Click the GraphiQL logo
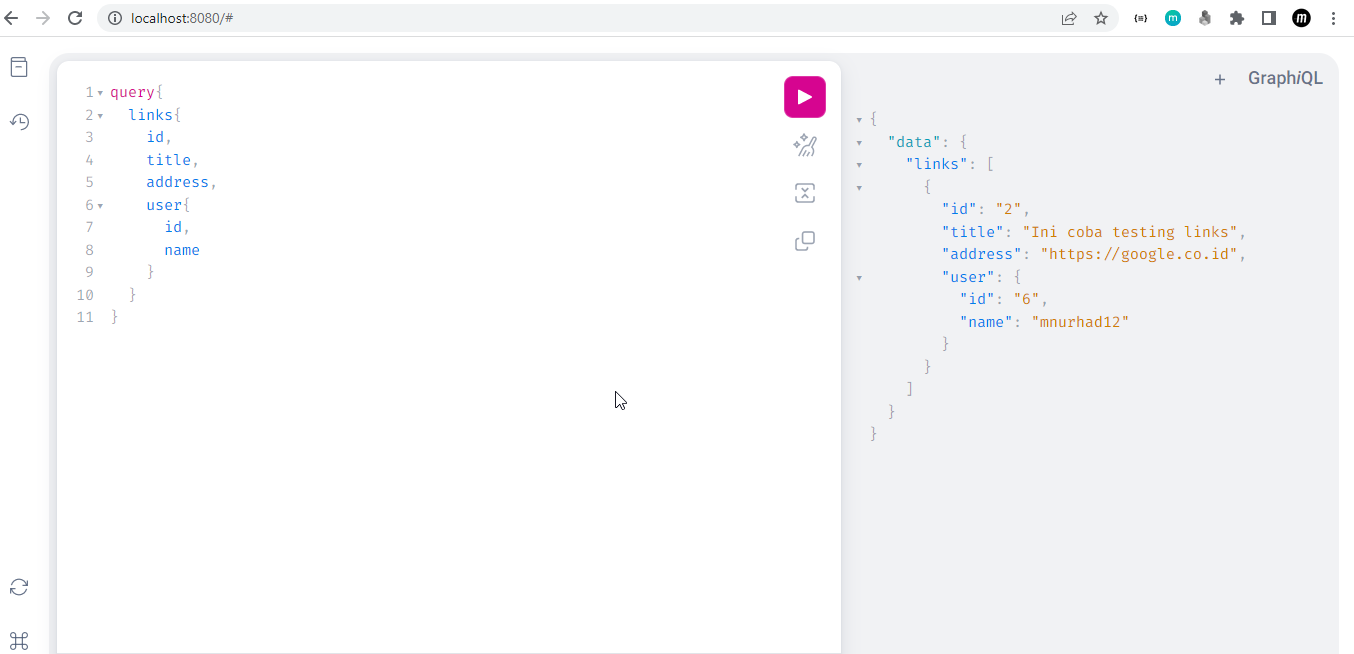The width and height of the screenshot is (1354, 654). [x=1285, y=77]
